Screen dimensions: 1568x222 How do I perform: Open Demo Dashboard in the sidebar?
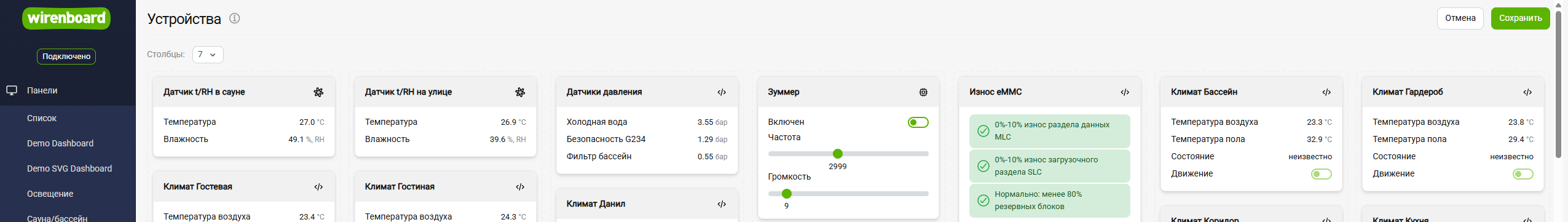[x=60, y=143]
